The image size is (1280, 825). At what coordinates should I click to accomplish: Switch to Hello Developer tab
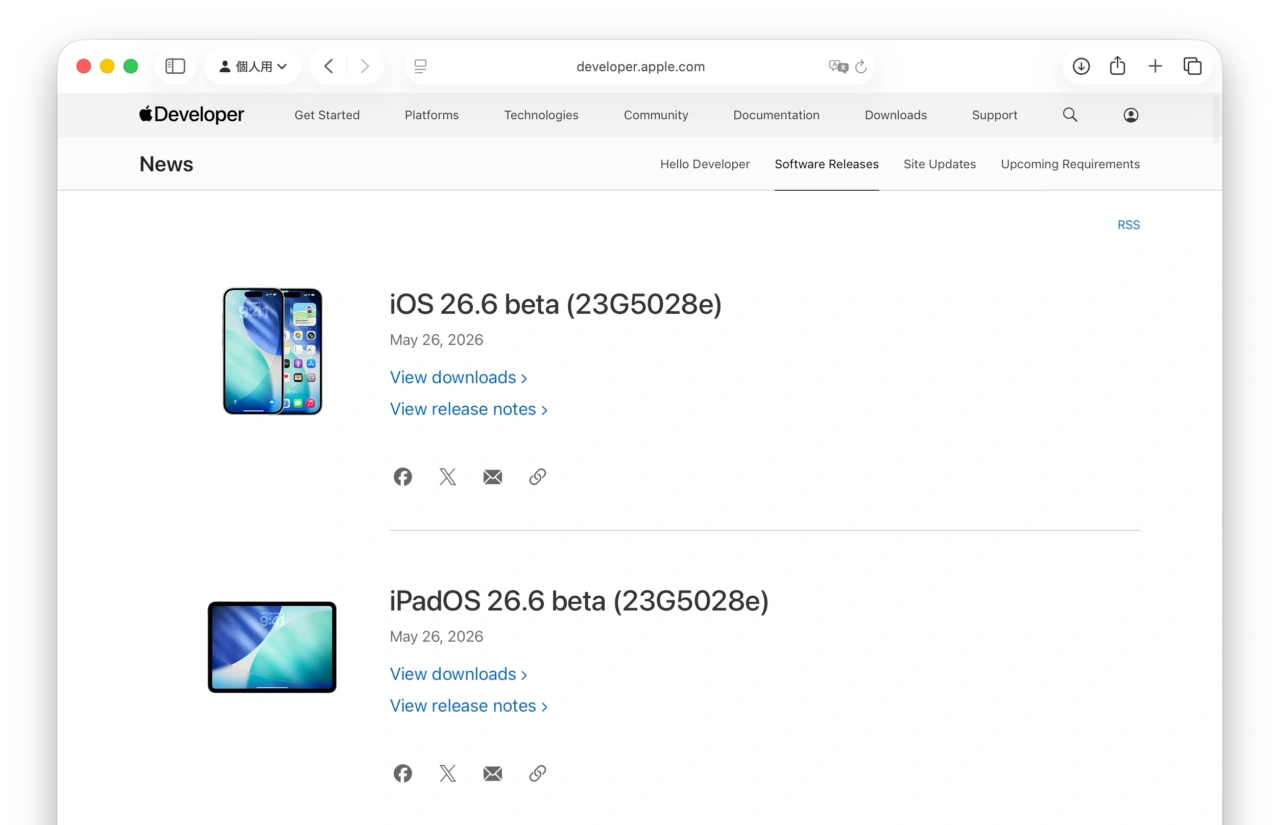[x=705, y=164]
